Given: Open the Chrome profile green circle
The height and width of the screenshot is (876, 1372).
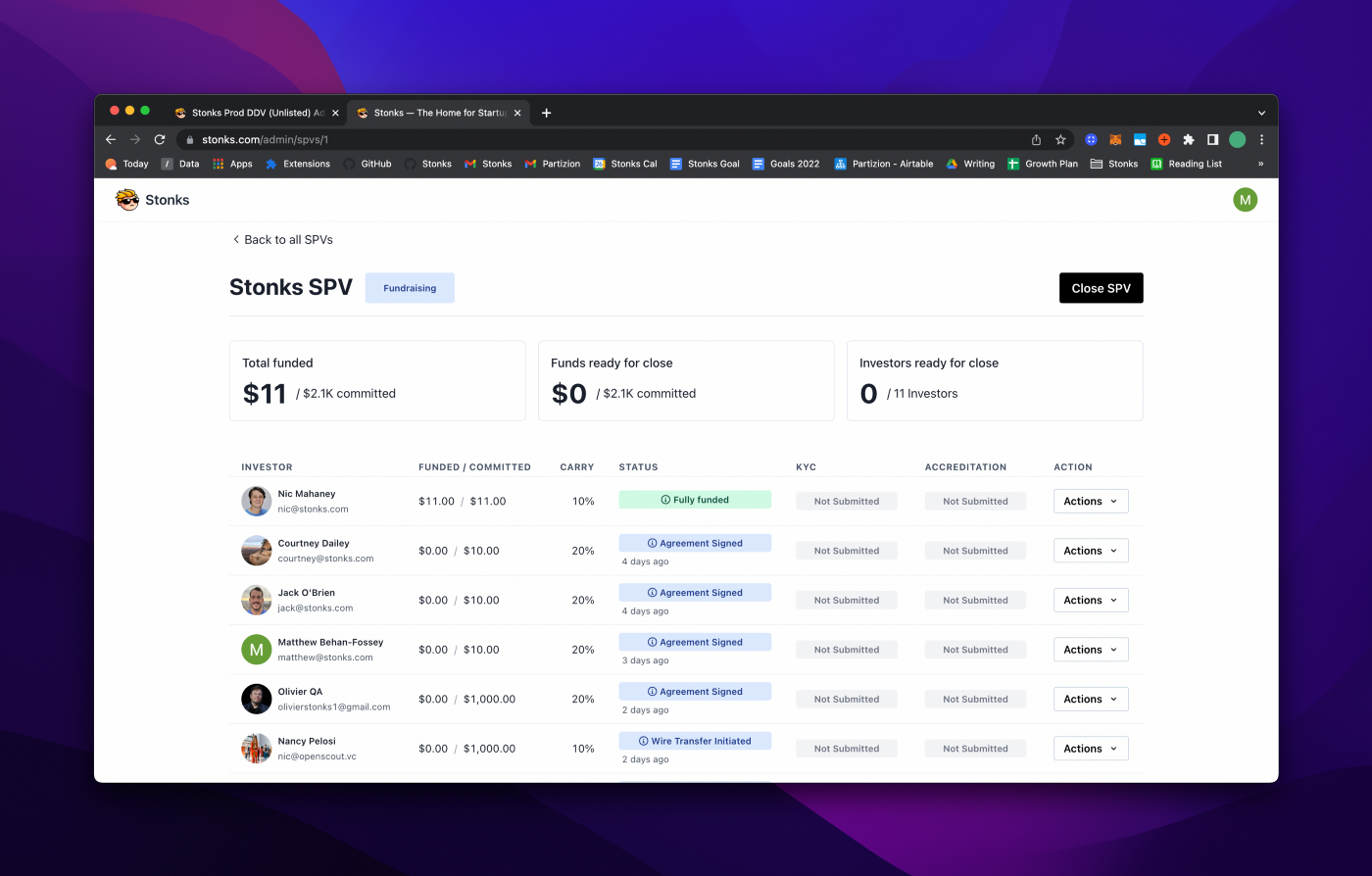Looking at the screenshot, I should (x=1237, y=140).
